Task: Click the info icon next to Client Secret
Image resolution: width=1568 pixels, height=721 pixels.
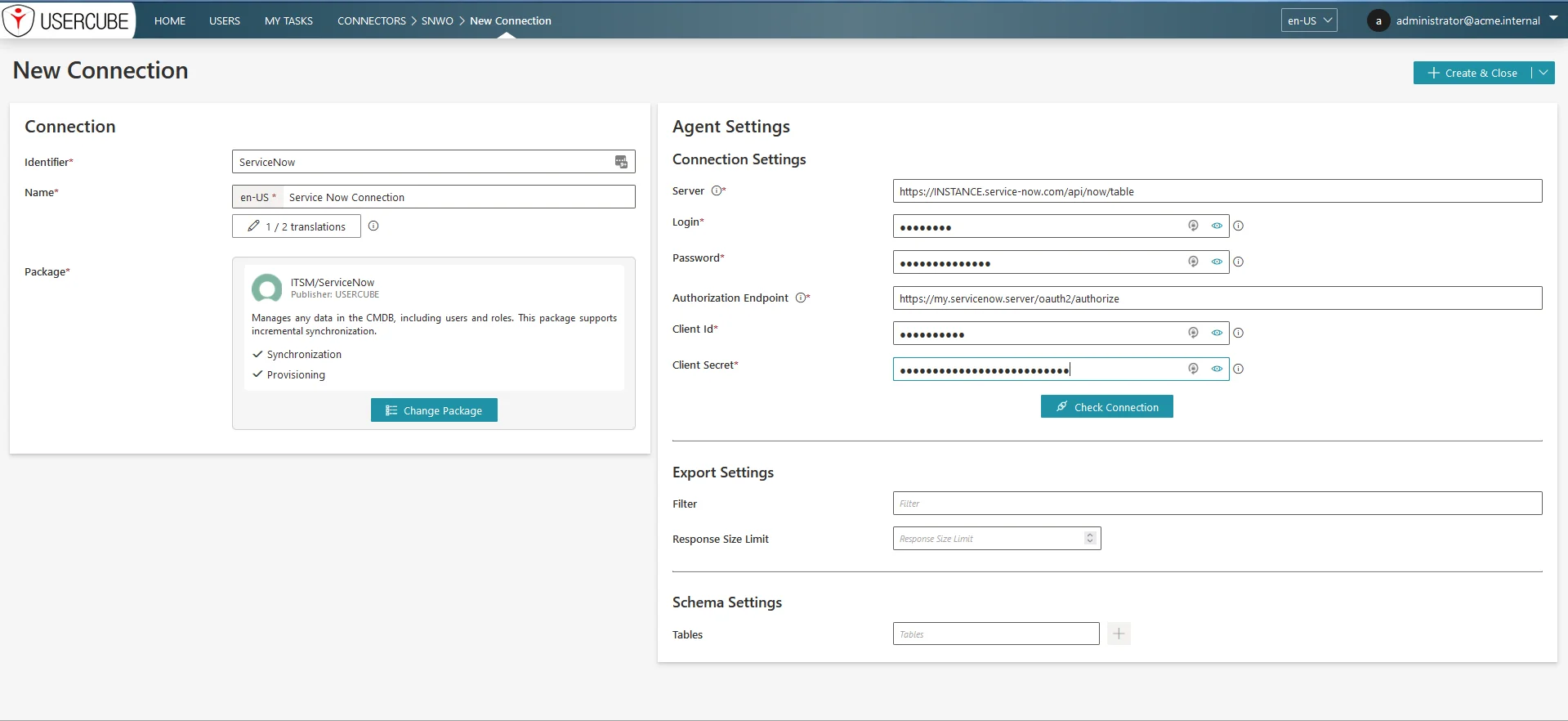Action: [x=1239, y=369]
